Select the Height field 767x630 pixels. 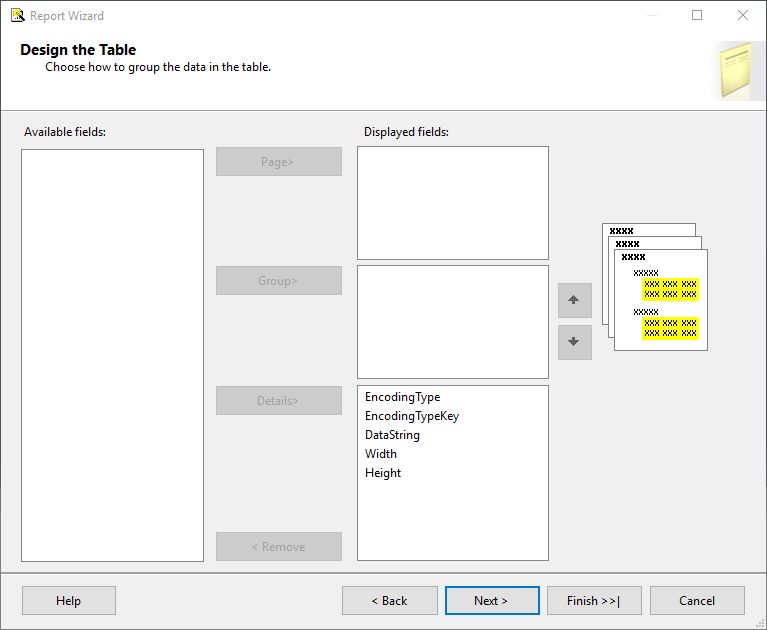pos(383,473)
